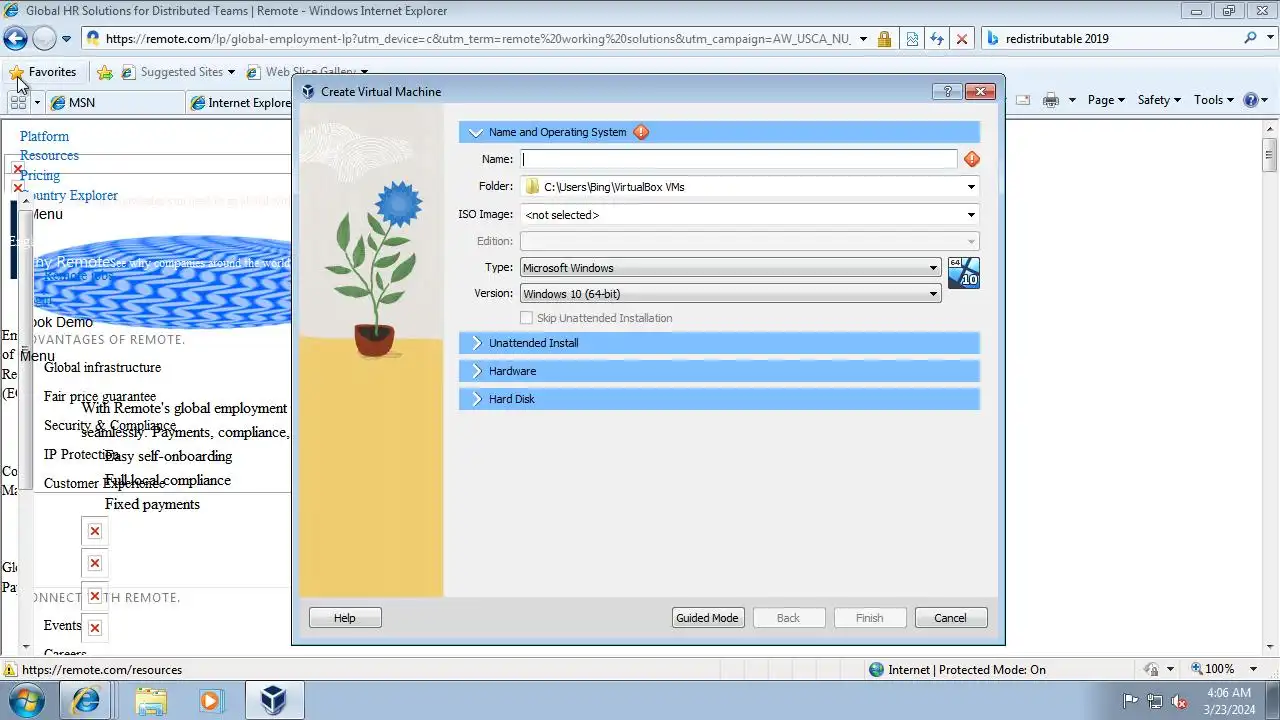Click the Stop loading red X icon
This screenshot has height=720, width=1280.
tap(962, 39)
